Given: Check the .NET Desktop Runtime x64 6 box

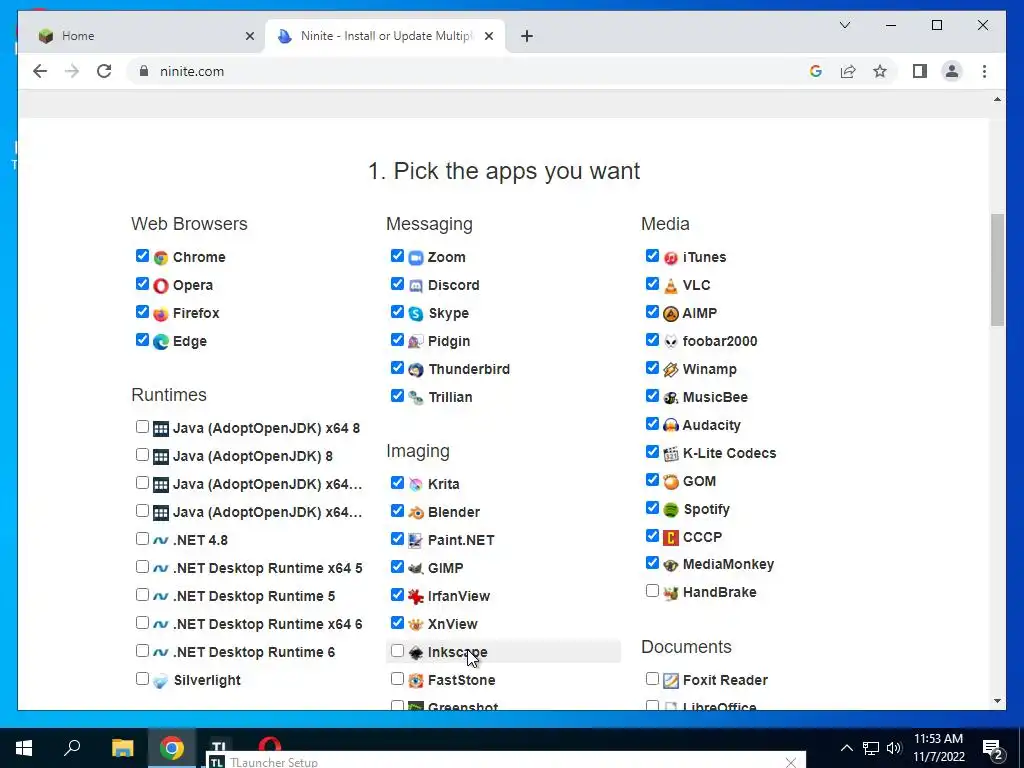Looking at the screenshot, I should point(142,622).
